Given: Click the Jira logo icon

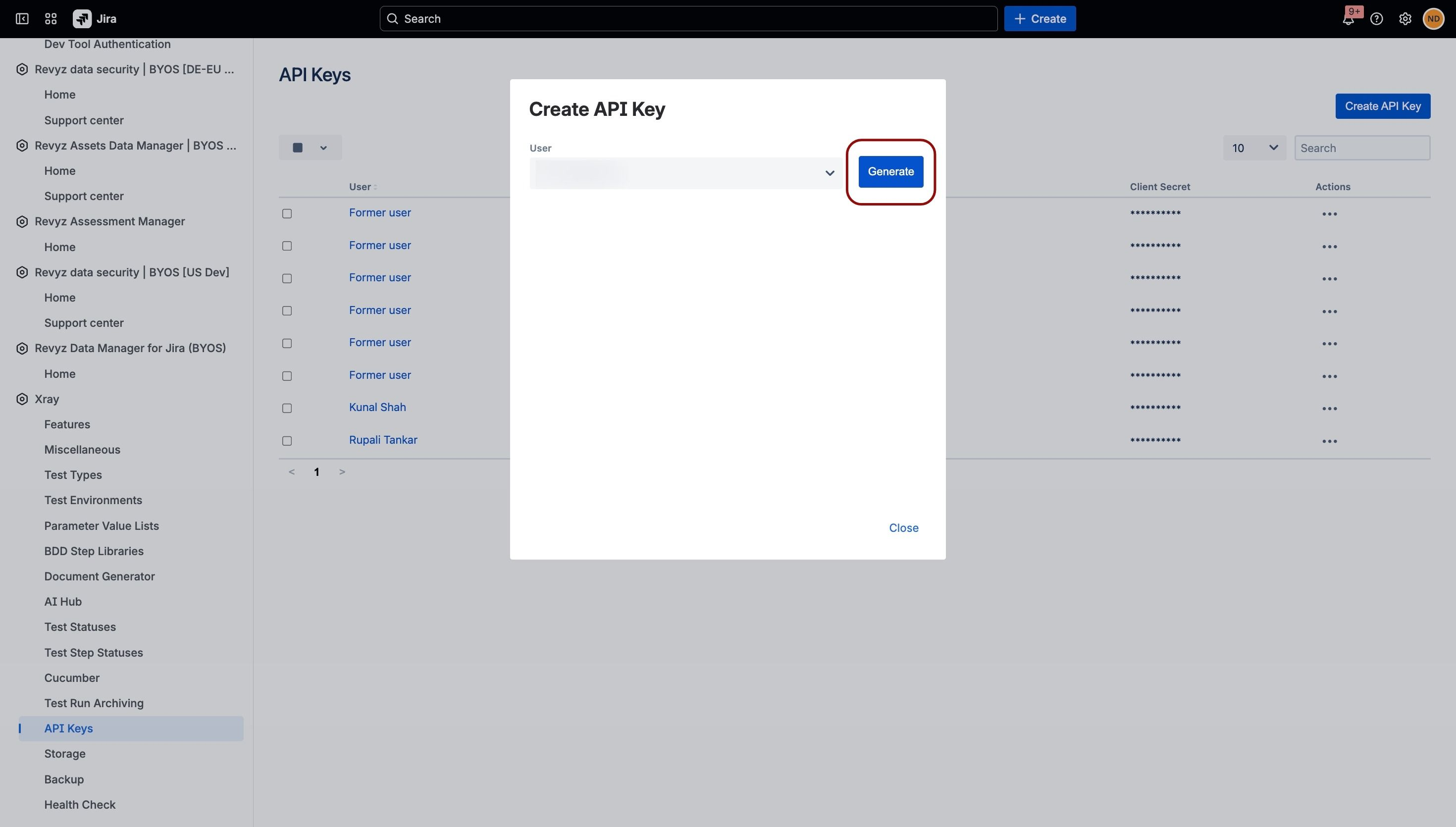Looking at the screenshot, I should (x=82, y=19).
